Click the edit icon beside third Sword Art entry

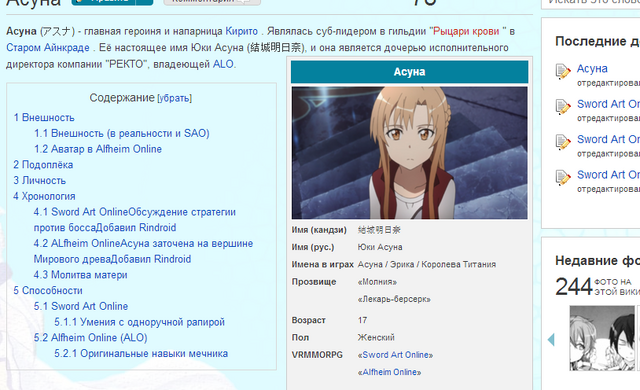(x=563, y=177)
